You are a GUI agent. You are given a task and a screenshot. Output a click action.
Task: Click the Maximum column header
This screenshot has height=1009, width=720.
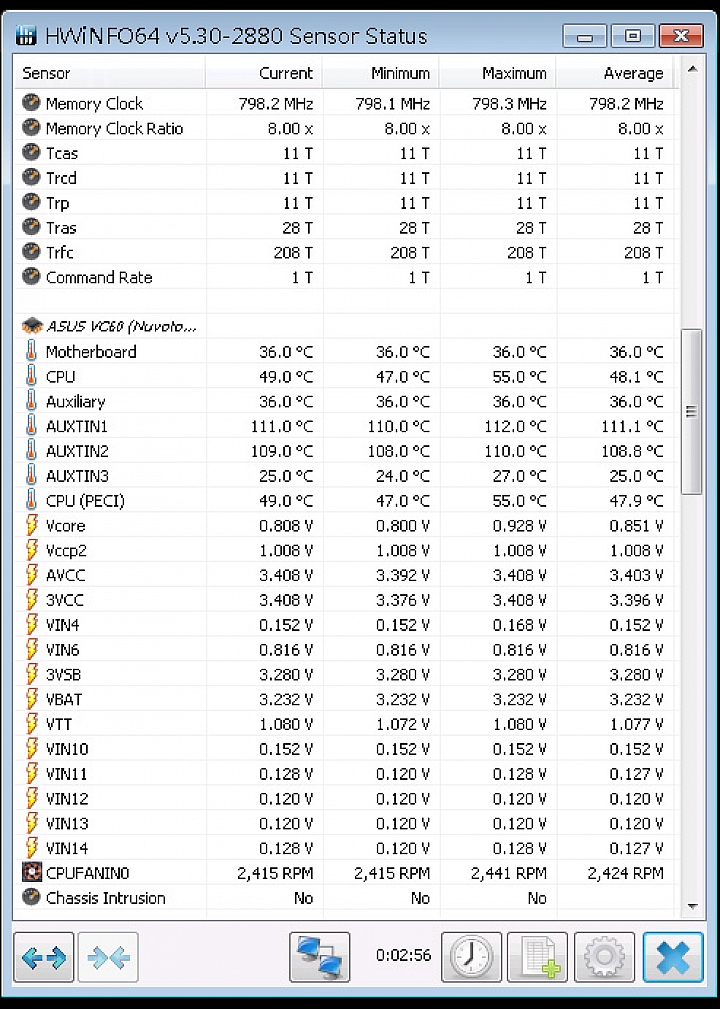coord(498,73)
